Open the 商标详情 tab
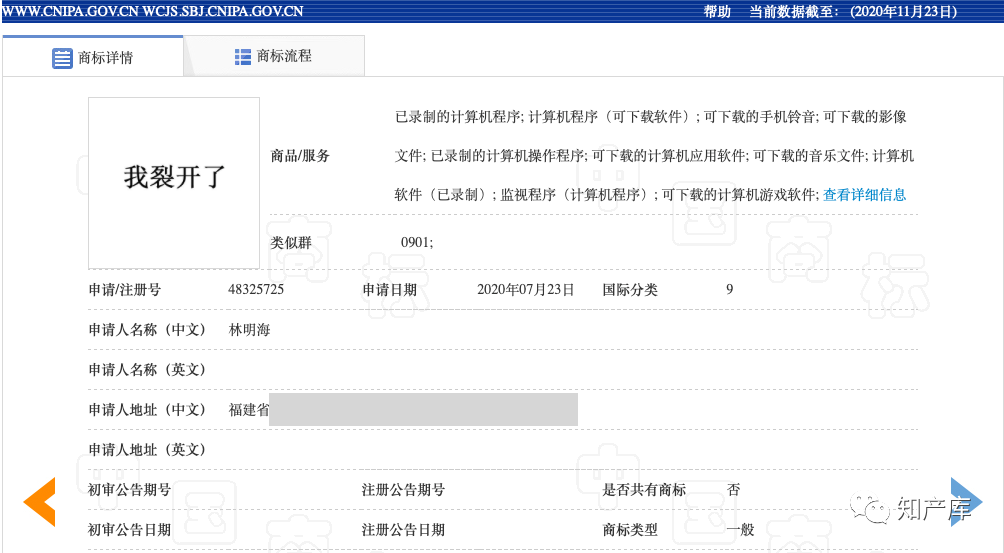 click(x=93, y=56)
